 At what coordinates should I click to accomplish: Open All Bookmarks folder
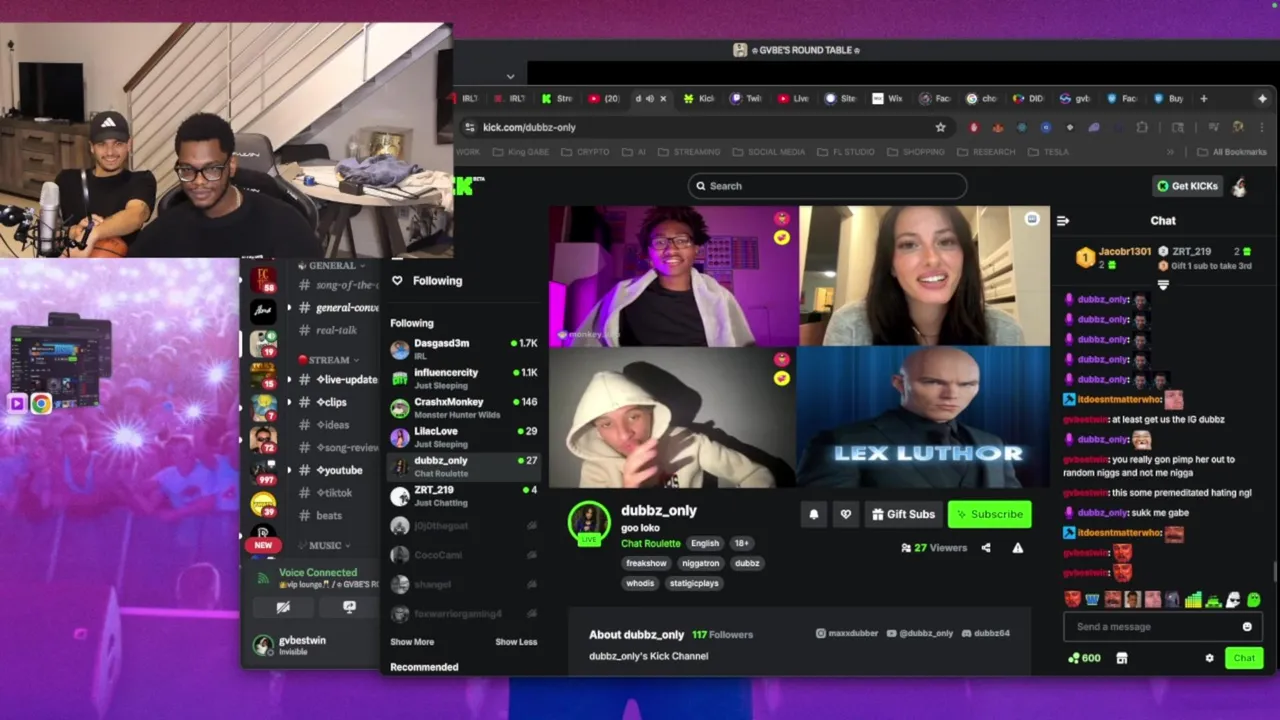tap(1233, 152)
